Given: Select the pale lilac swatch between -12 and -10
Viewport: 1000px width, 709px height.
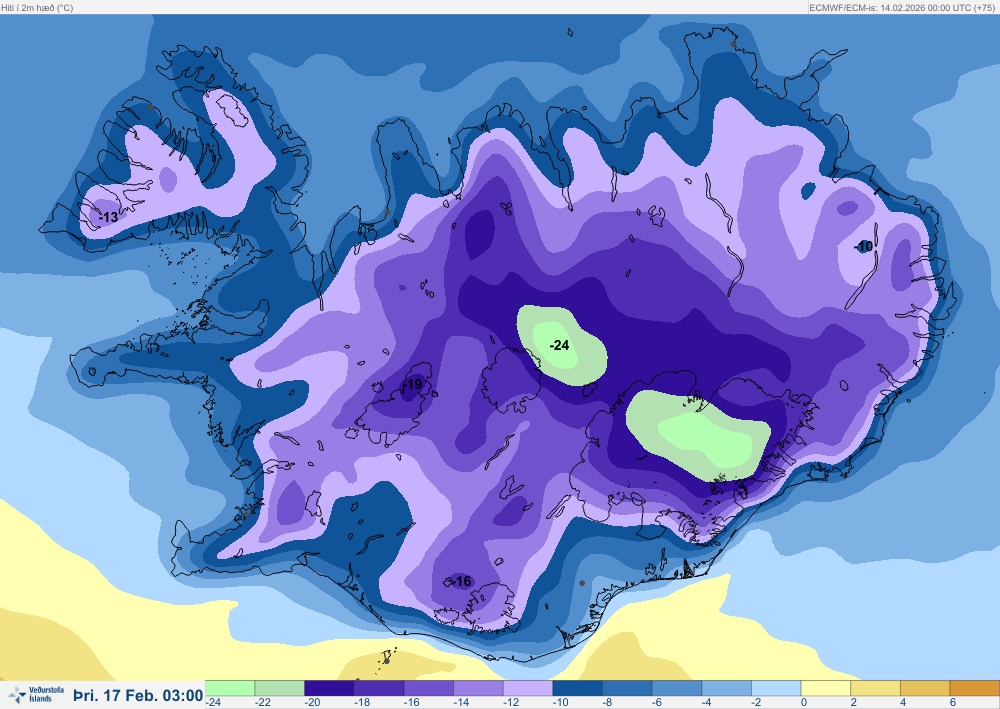Looking at the screenshot, I should tap(528, 688).
